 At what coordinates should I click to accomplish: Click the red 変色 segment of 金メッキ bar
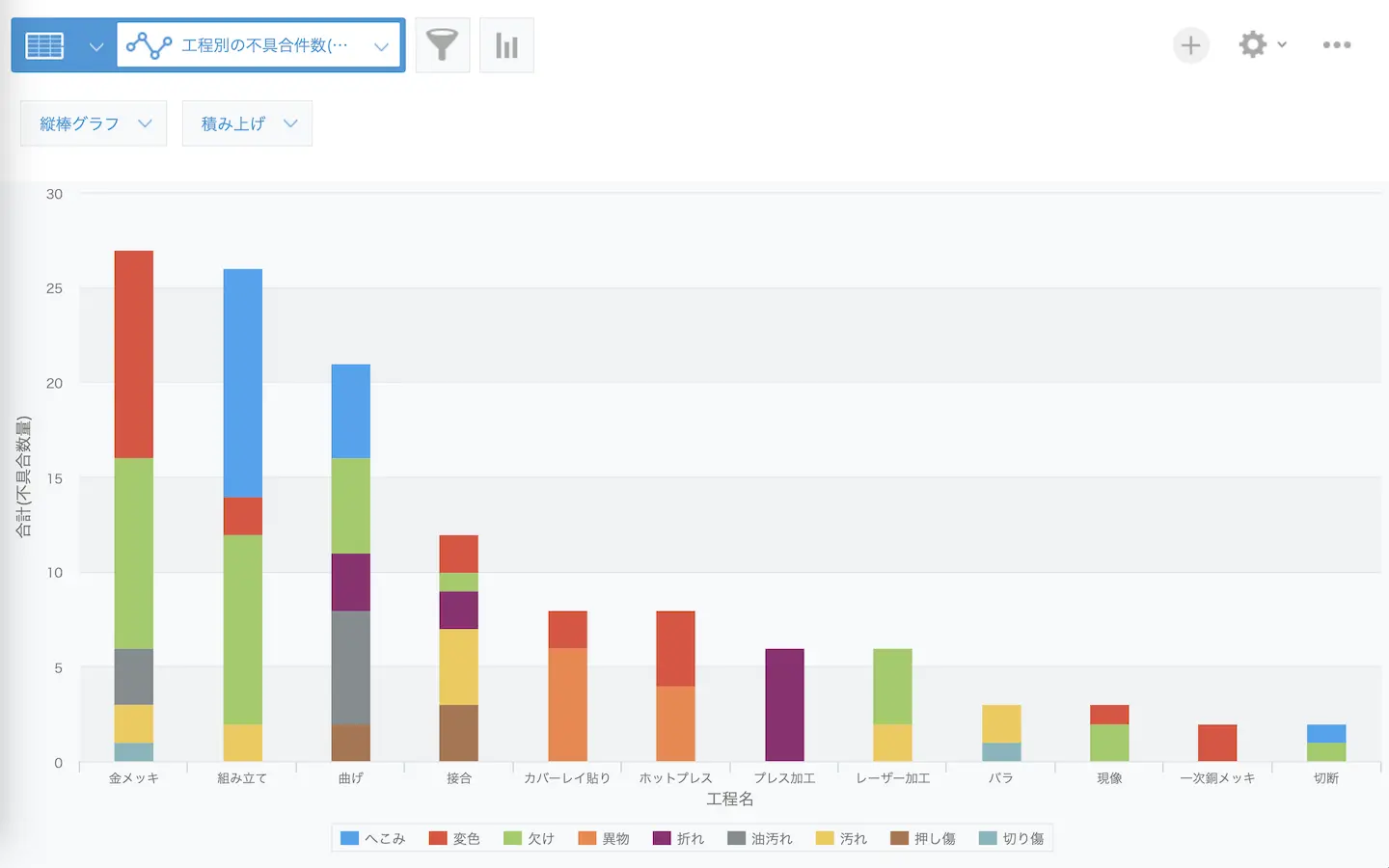click(134, 354)
